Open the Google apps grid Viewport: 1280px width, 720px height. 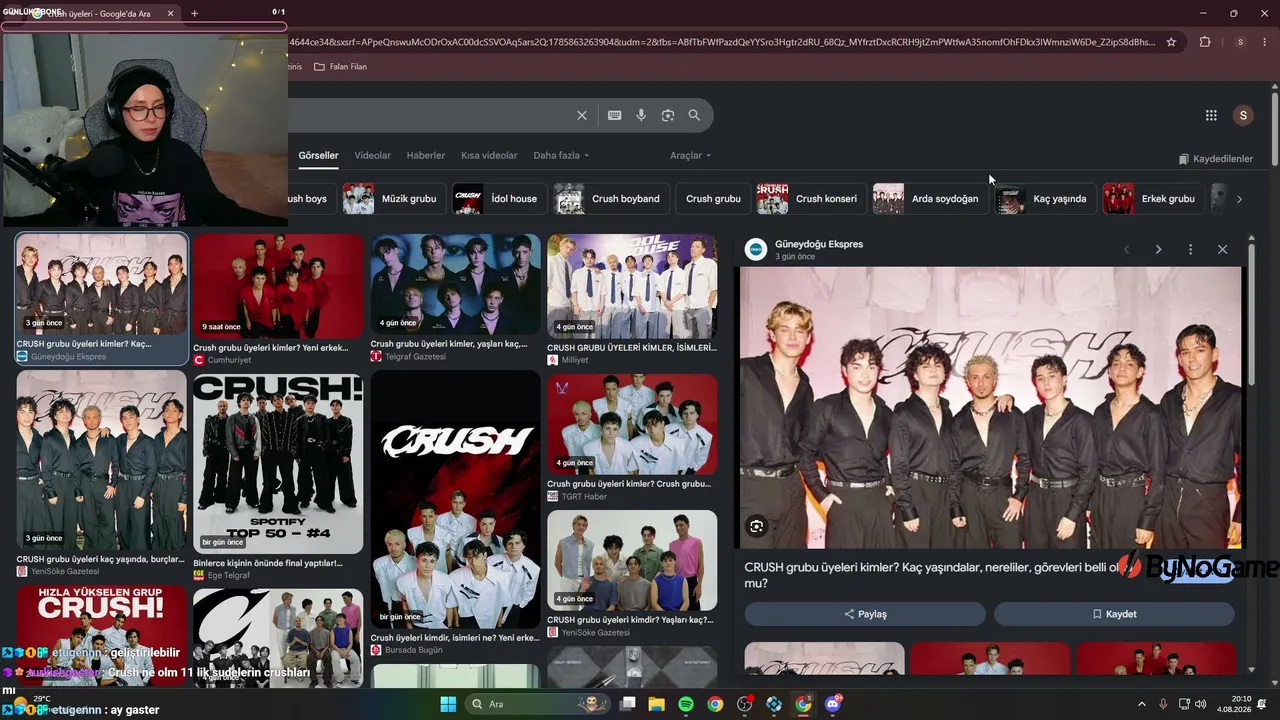click(x=1211, y=115)
